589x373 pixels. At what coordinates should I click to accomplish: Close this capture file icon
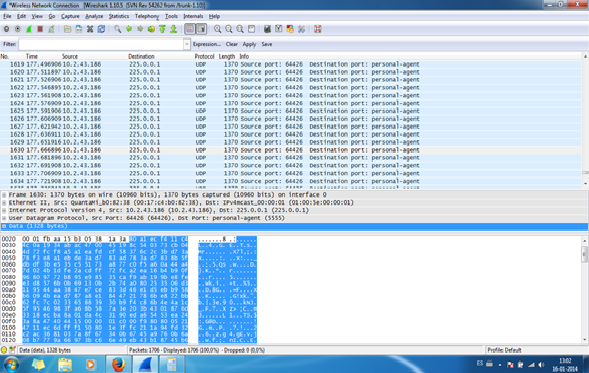pyautogui.click(x=90, y=29)
